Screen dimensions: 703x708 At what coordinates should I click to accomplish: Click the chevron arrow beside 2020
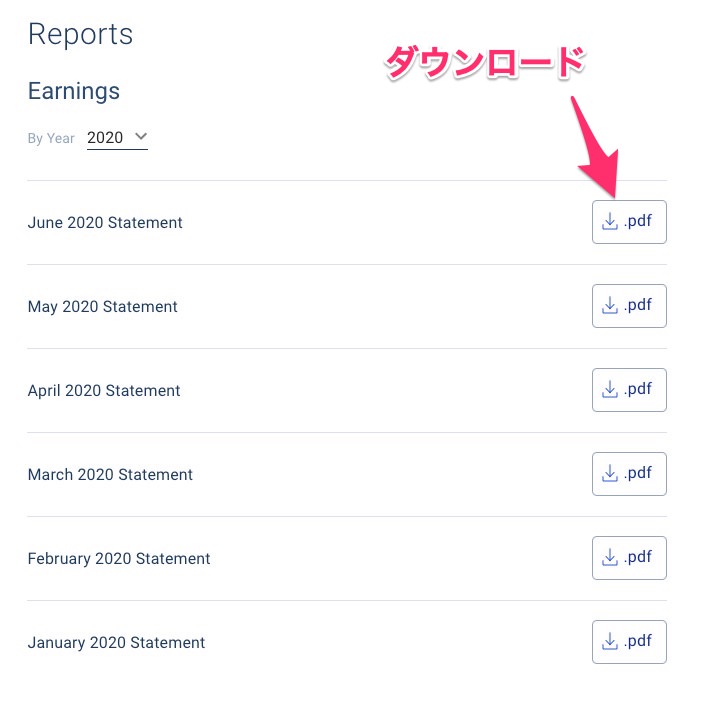click(140, 137)
